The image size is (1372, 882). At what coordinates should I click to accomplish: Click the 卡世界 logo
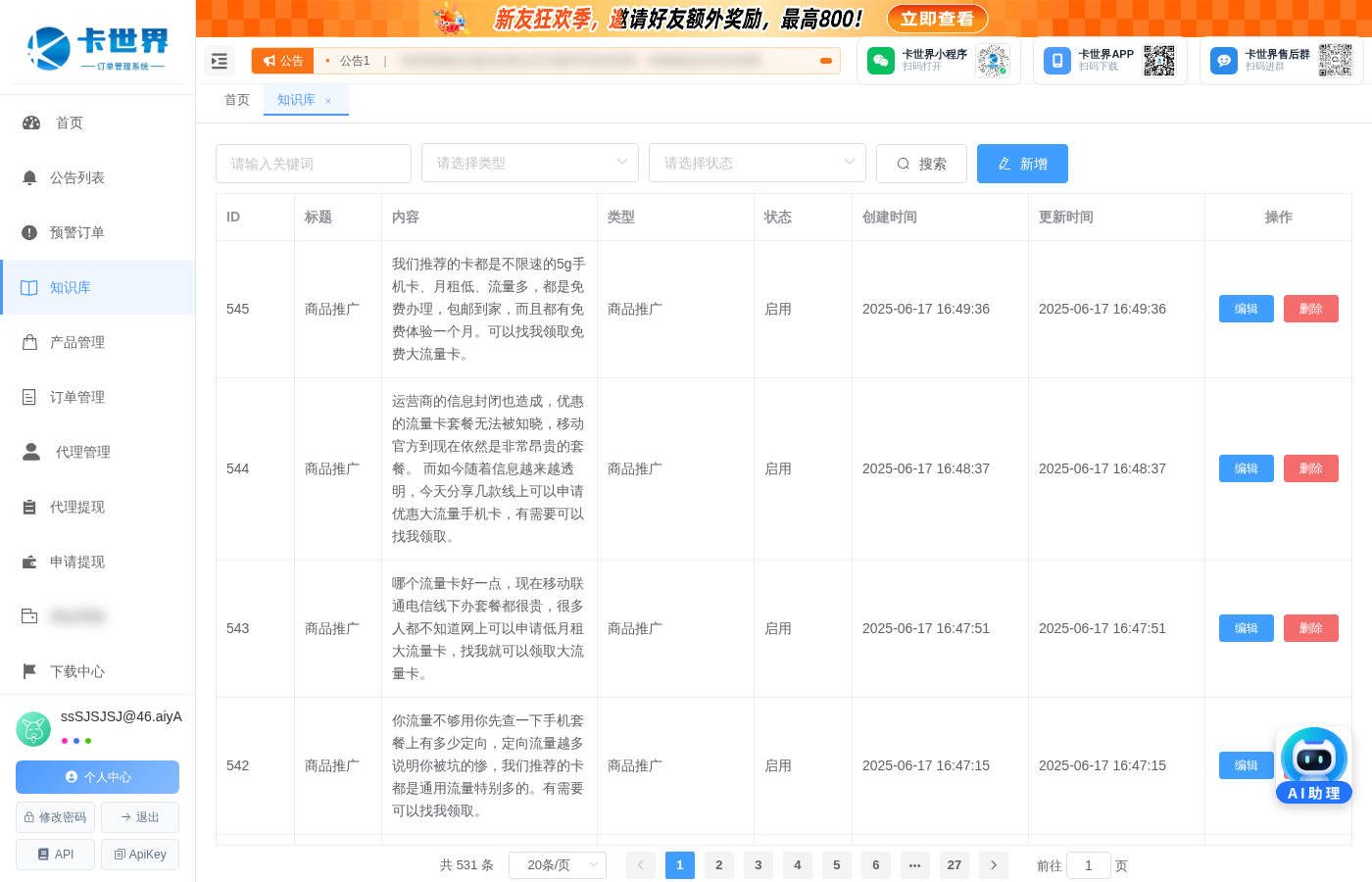(98, 48)
